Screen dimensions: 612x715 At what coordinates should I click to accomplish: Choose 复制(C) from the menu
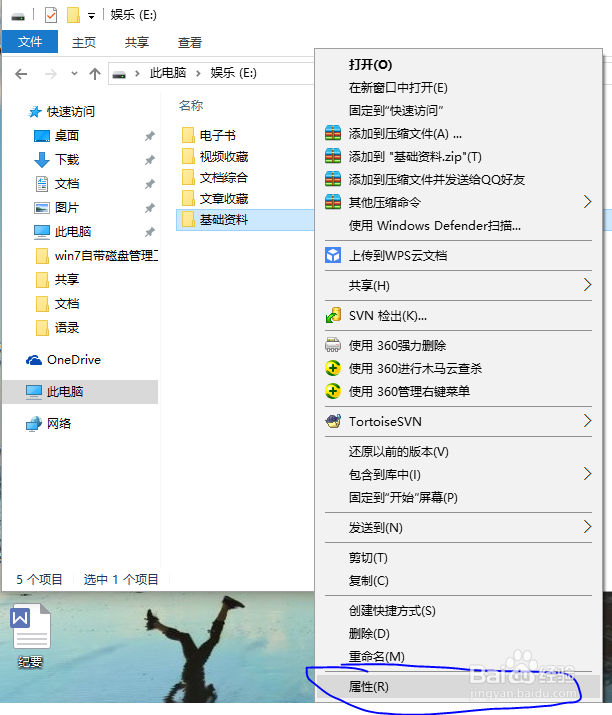click(x=458, y=581)
